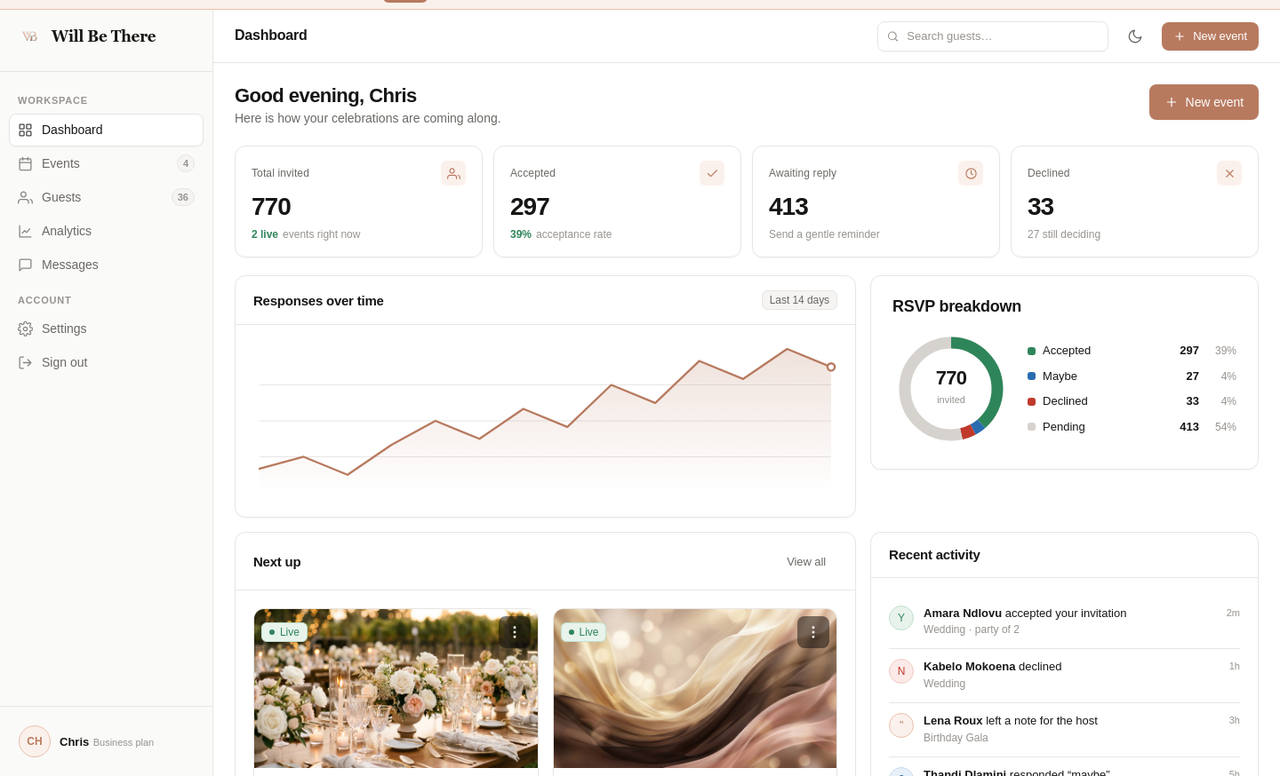Click the Pending 413 row in breakdown
This screenshot has width=1280, height=776.
1132,427
